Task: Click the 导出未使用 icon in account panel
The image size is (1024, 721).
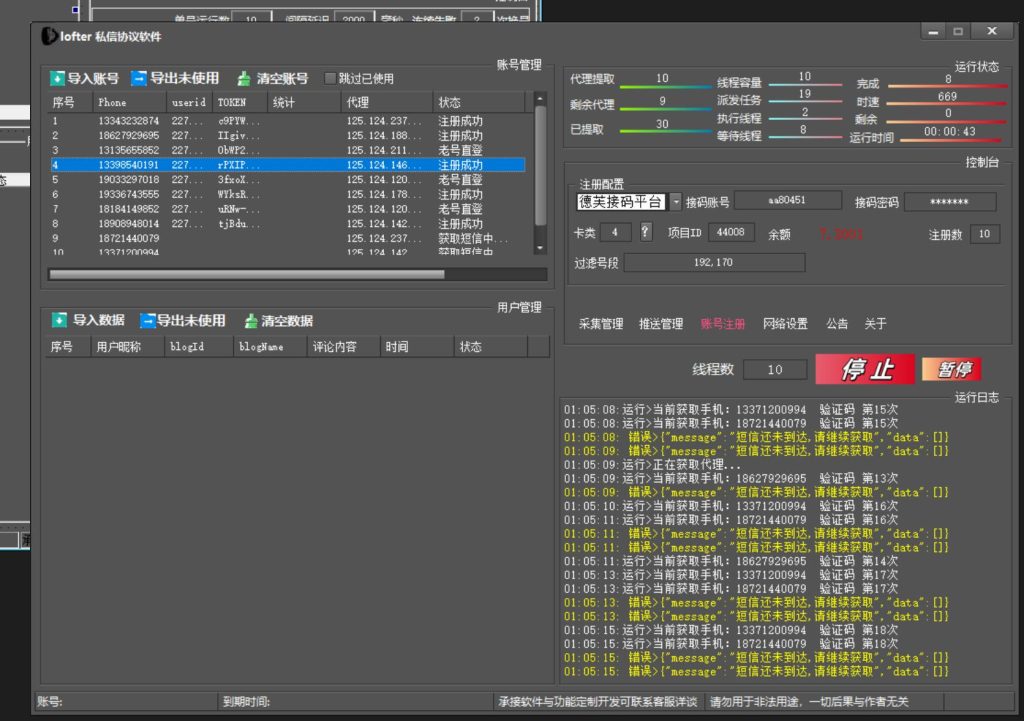Action: (x=139, y=78)
